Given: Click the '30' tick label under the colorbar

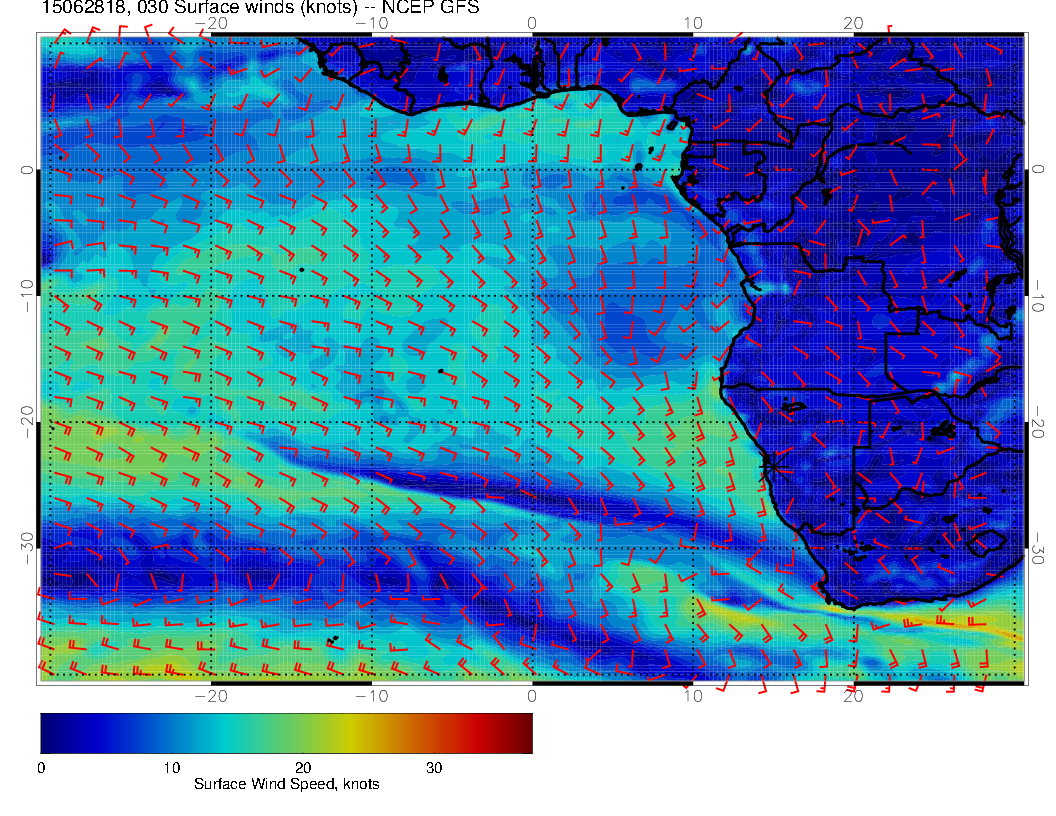Looking at the screenshot, I should (x=434, y=767).
